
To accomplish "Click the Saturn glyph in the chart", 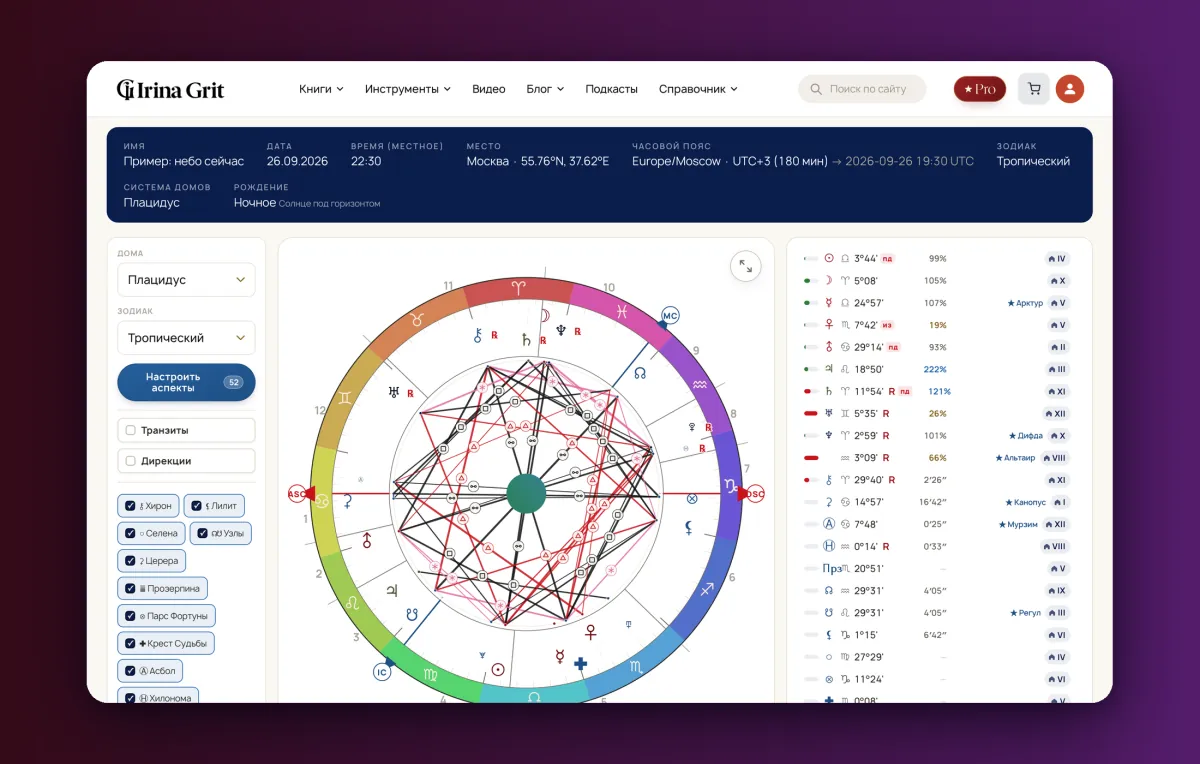I will [526, 340].
